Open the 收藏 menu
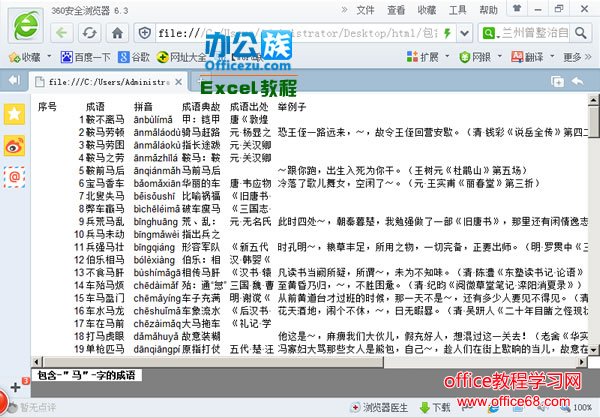The image size is (600, 418). click(427, 10)
